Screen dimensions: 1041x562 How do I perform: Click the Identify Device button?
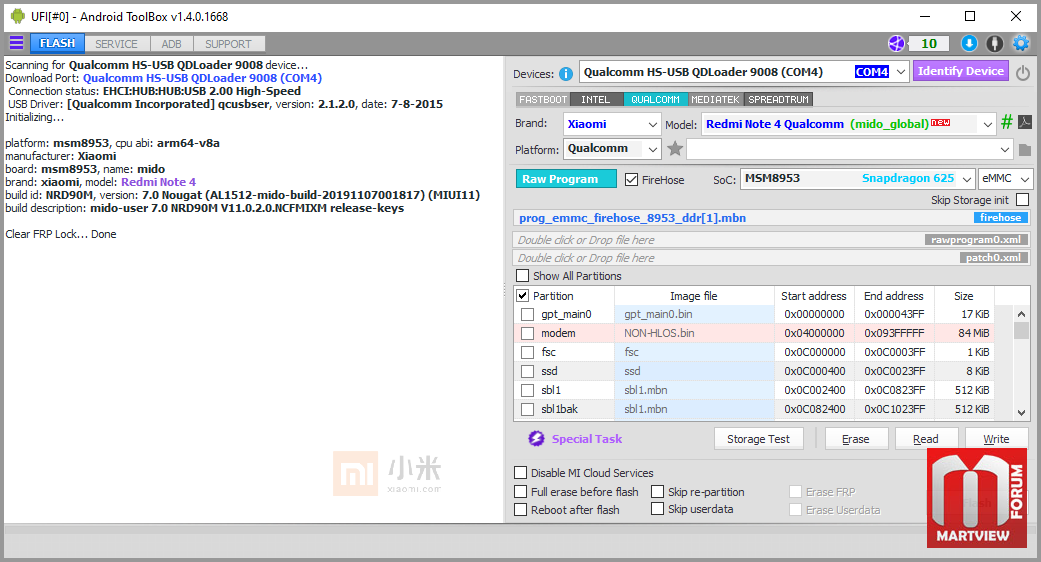(x=960, y=71)
